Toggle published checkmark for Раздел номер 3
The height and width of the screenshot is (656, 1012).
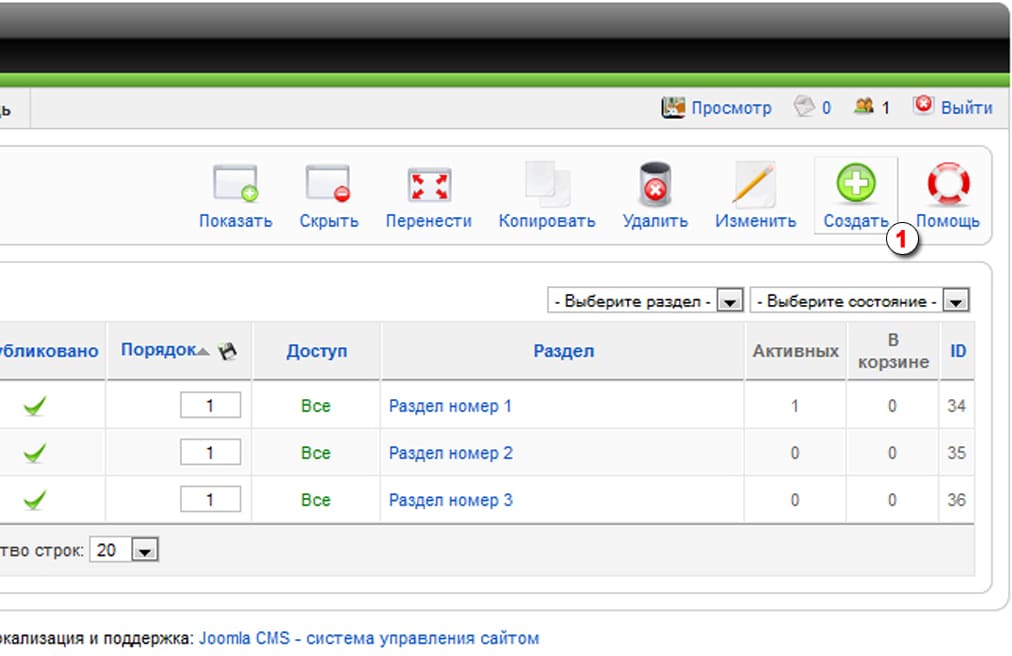pos(35,500)
